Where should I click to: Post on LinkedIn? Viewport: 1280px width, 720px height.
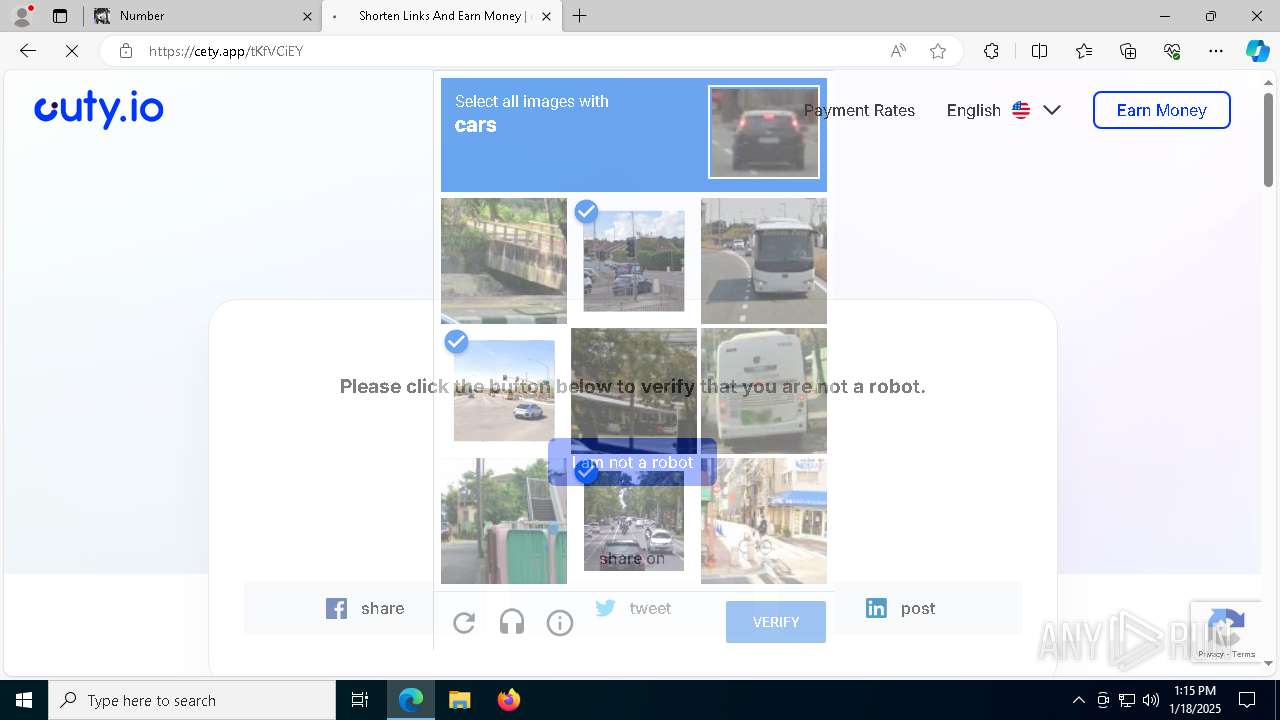click(901, 608)
